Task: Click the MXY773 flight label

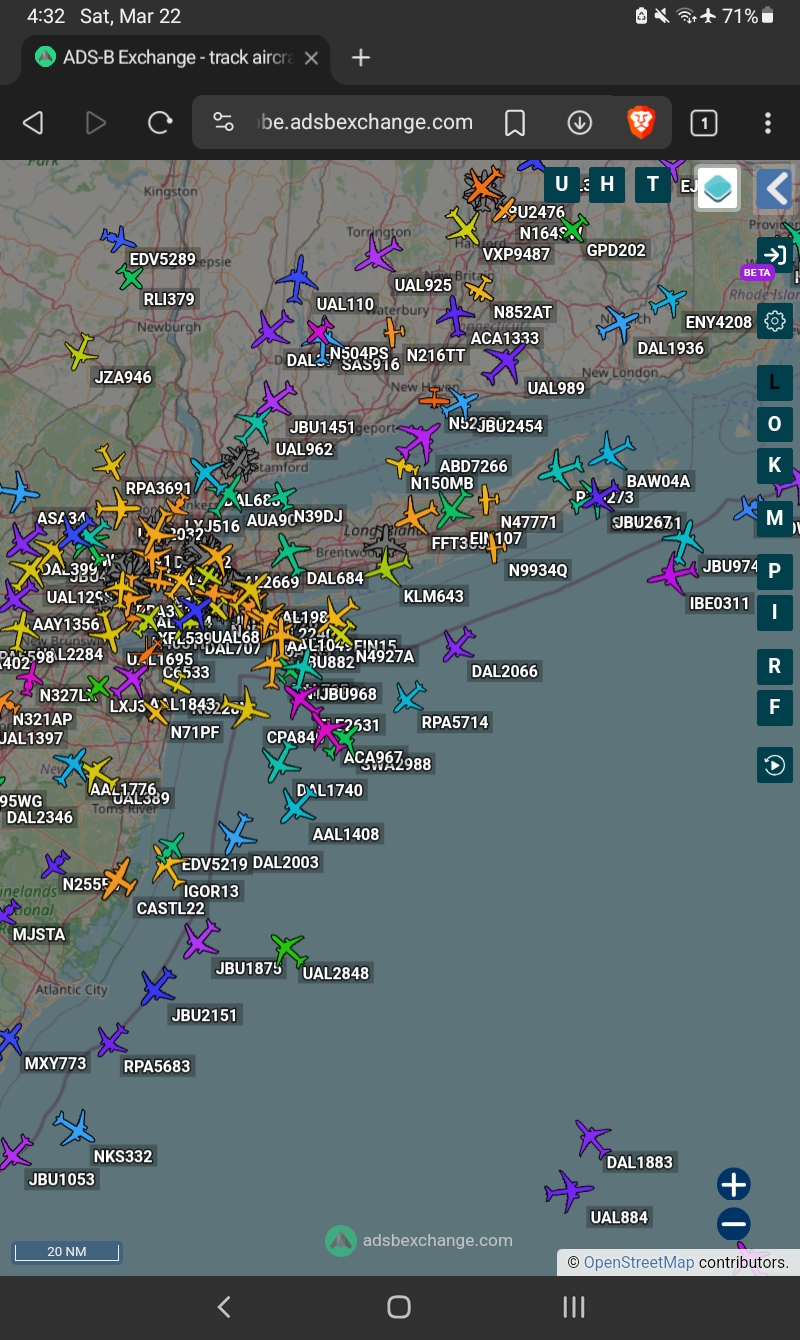Action: click(56, 1063)
